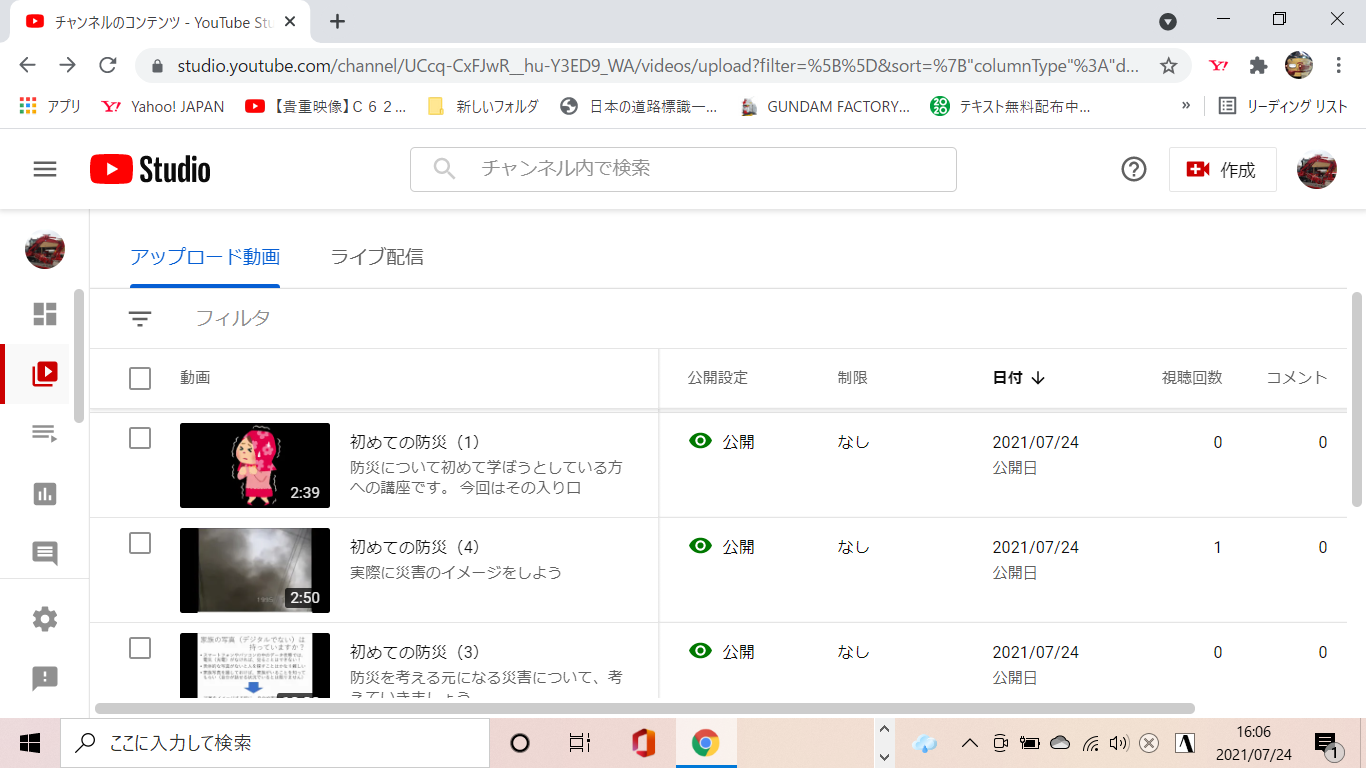Open channel profile picture in left sidebar
Viewport: 1366px width, 768px height.
(x=45, y=249)
